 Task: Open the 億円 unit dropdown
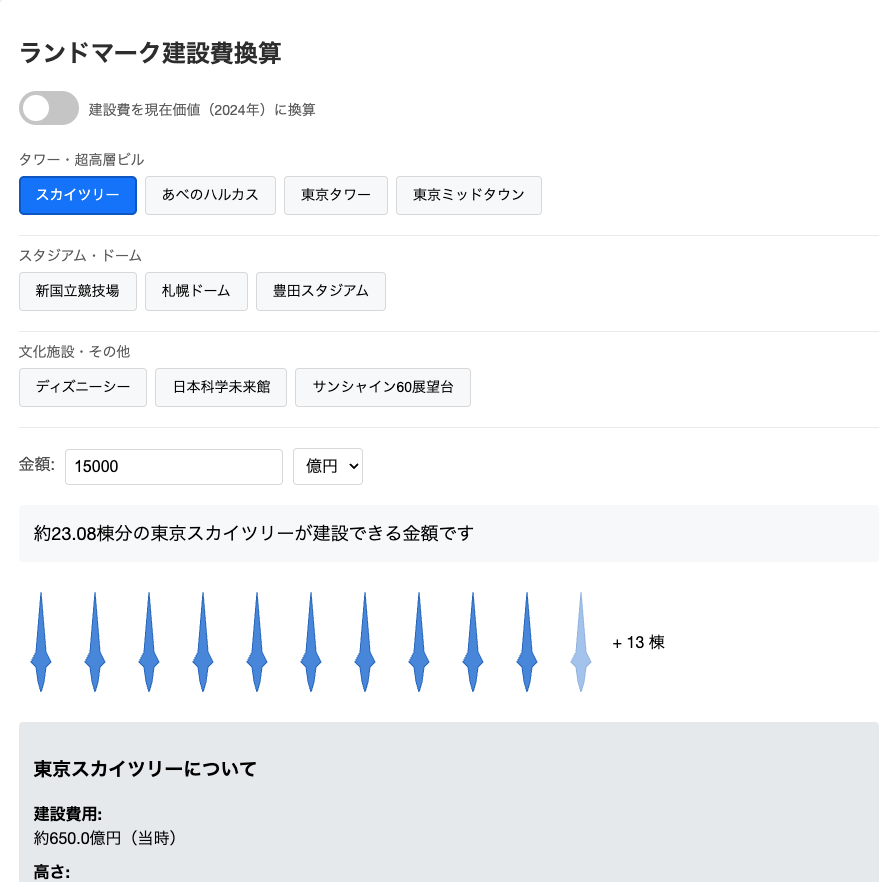(x=328, y=467)
